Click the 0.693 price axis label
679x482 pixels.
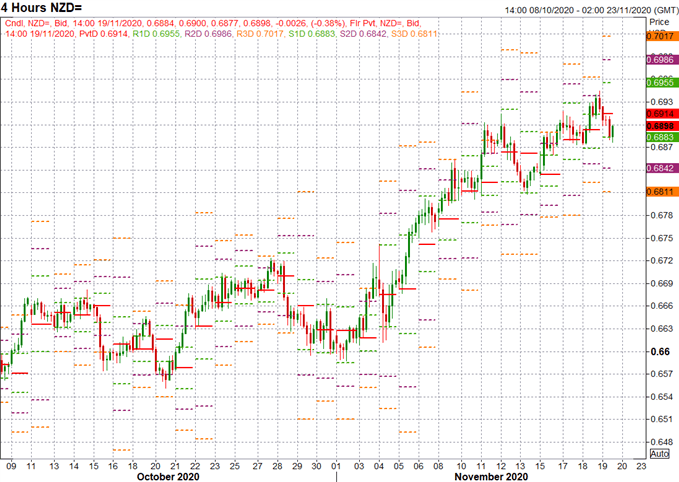pos(662,102)
